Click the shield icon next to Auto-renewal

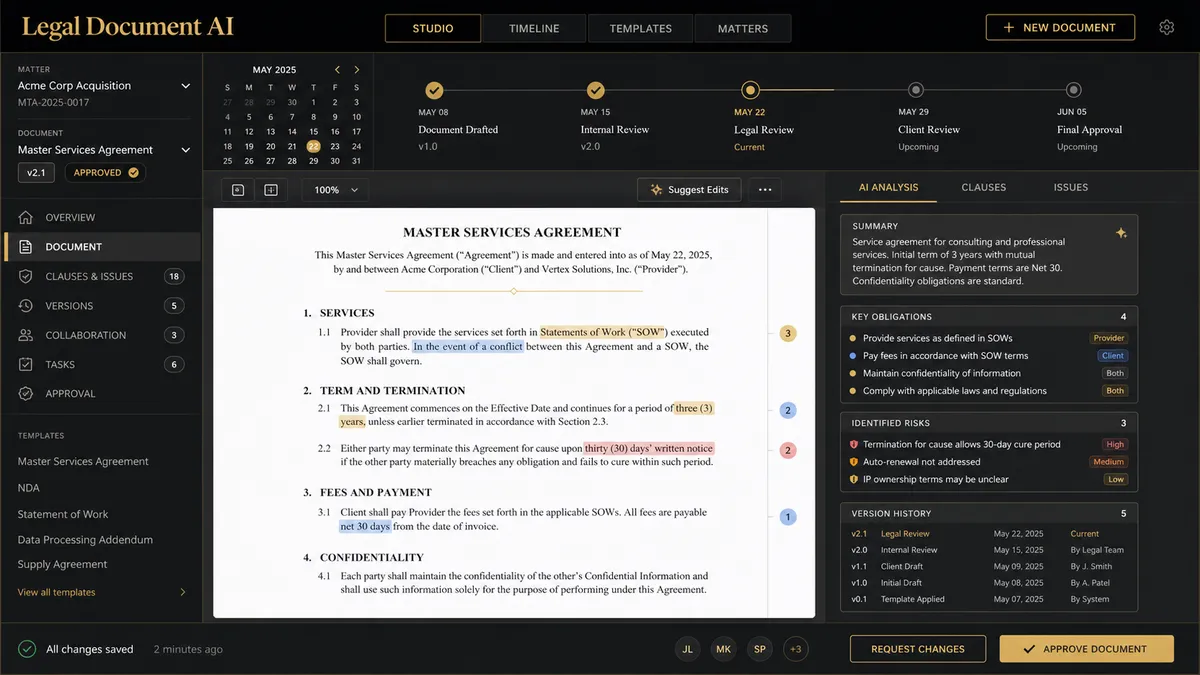click(854, 462)
